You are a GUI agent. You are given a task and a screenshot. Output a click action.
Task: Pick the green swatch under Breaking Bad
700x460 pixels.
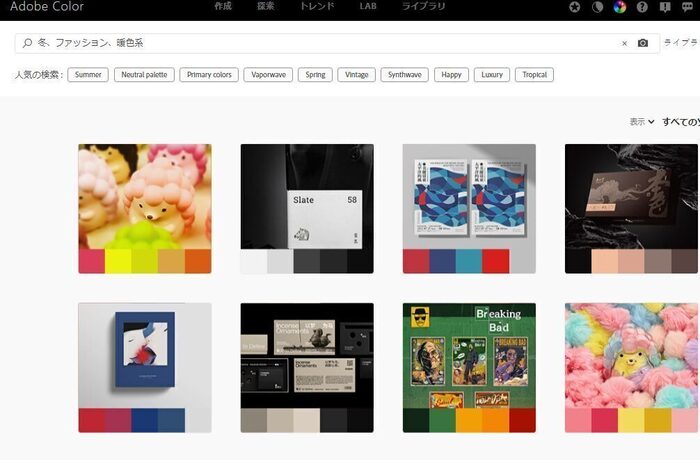point(442,420)
